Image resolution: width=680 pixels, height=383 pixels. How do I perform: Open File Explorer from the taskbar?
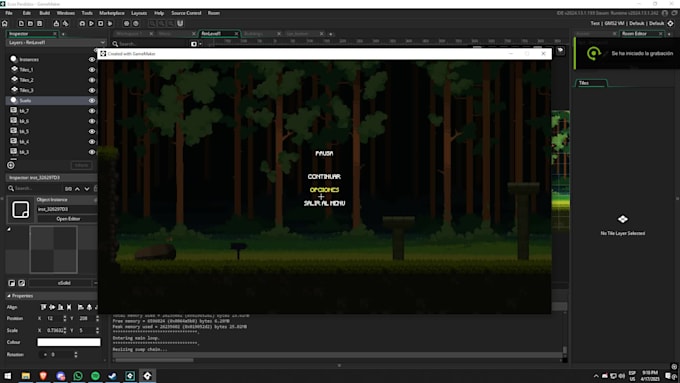point(26,376)
